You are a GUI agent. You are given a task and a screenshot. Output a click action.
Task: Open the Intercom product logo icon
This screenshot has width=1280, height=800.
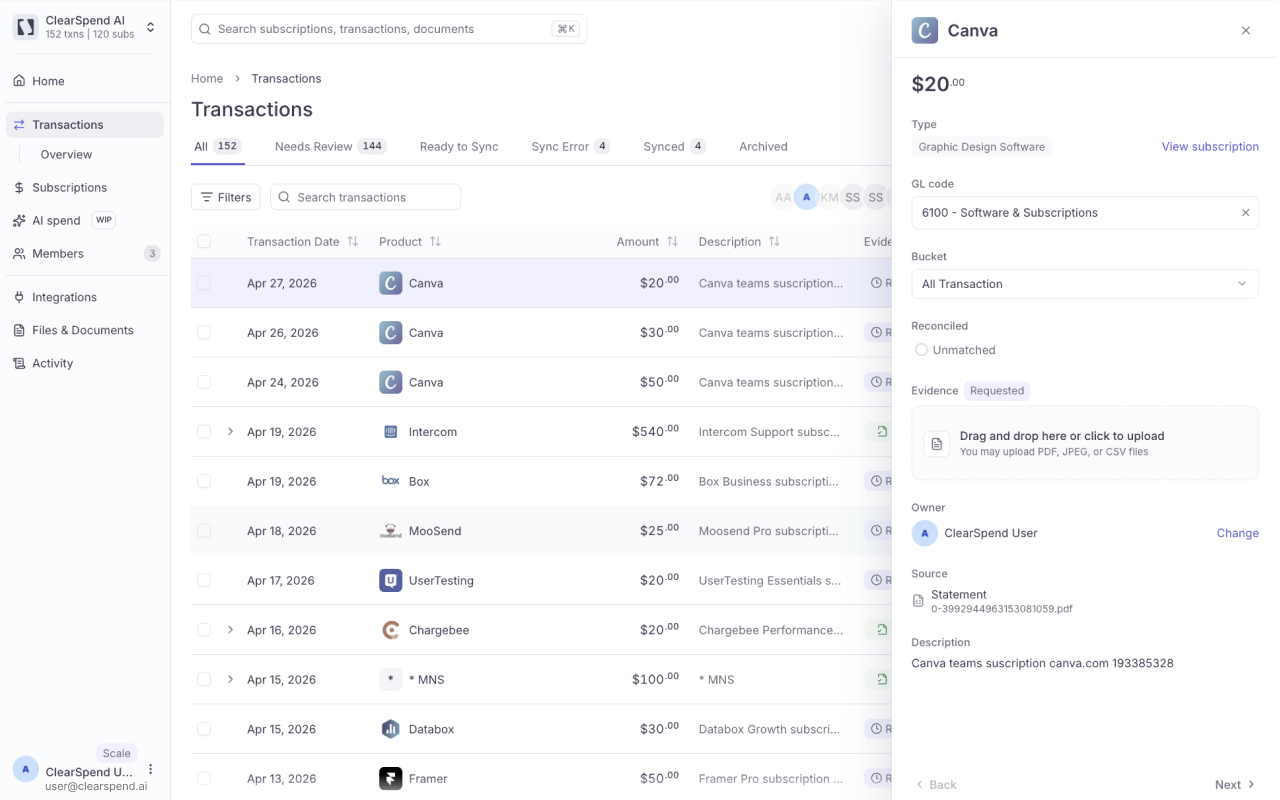click(391, 432)
